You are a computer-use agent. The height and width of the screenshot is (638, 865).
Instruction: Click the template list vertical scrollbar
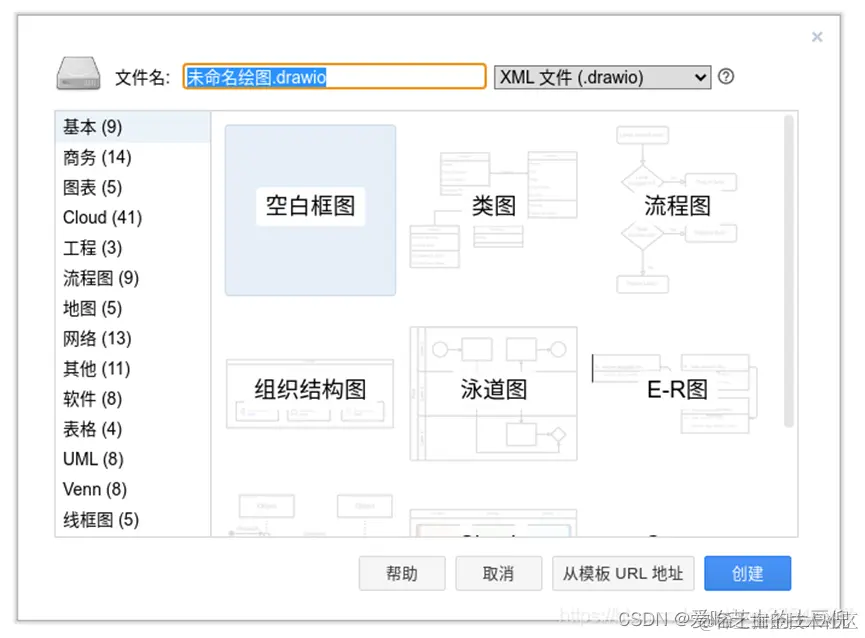click(x=789, y=270)
